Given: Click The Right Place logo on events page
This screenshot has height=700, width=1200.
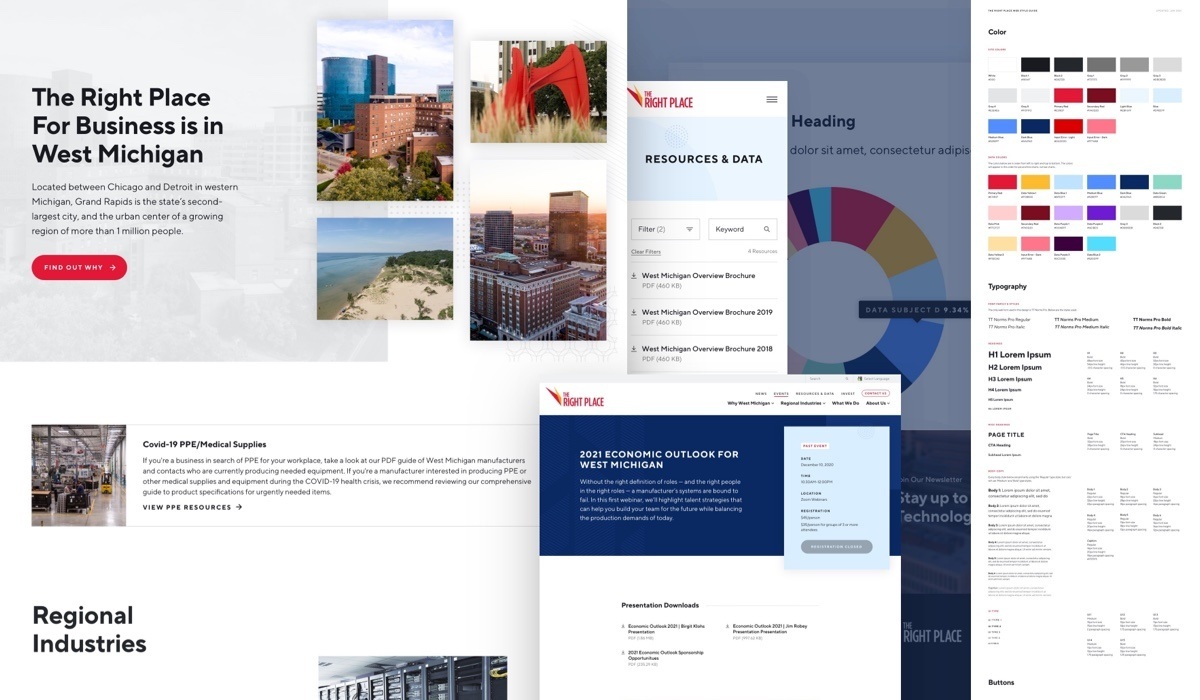Looking at the screenshot, I should coord(575,398).
